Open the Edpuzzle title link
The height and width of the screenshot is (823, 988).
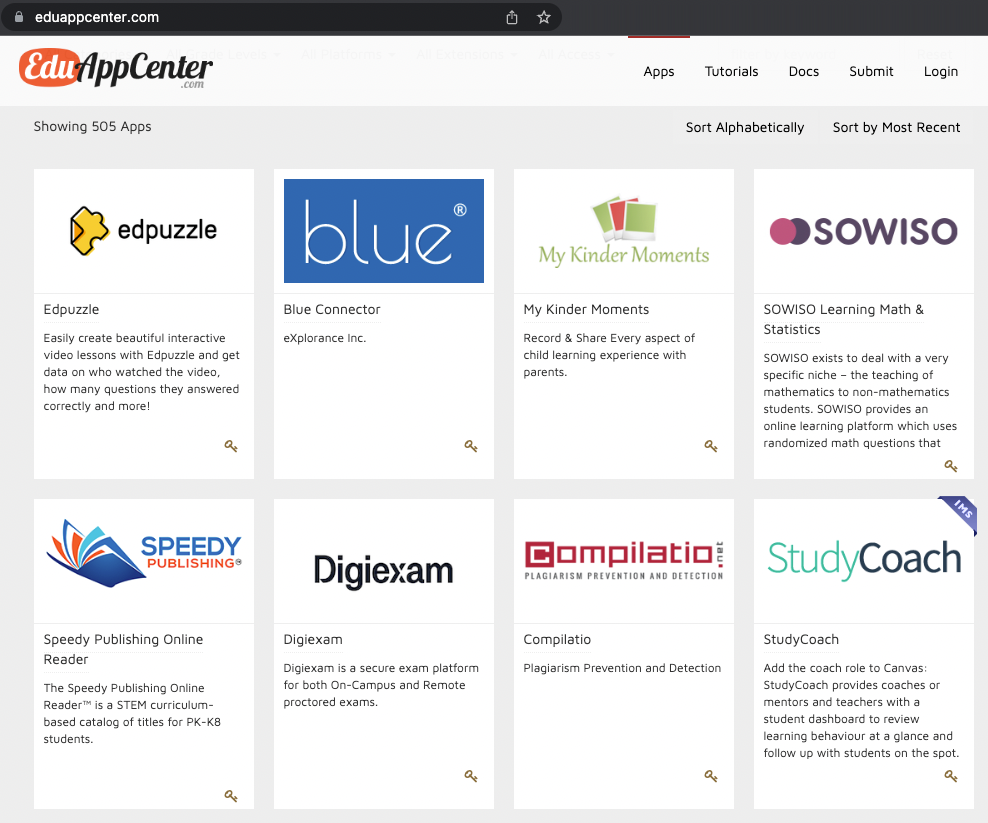[x=71, y=309]
